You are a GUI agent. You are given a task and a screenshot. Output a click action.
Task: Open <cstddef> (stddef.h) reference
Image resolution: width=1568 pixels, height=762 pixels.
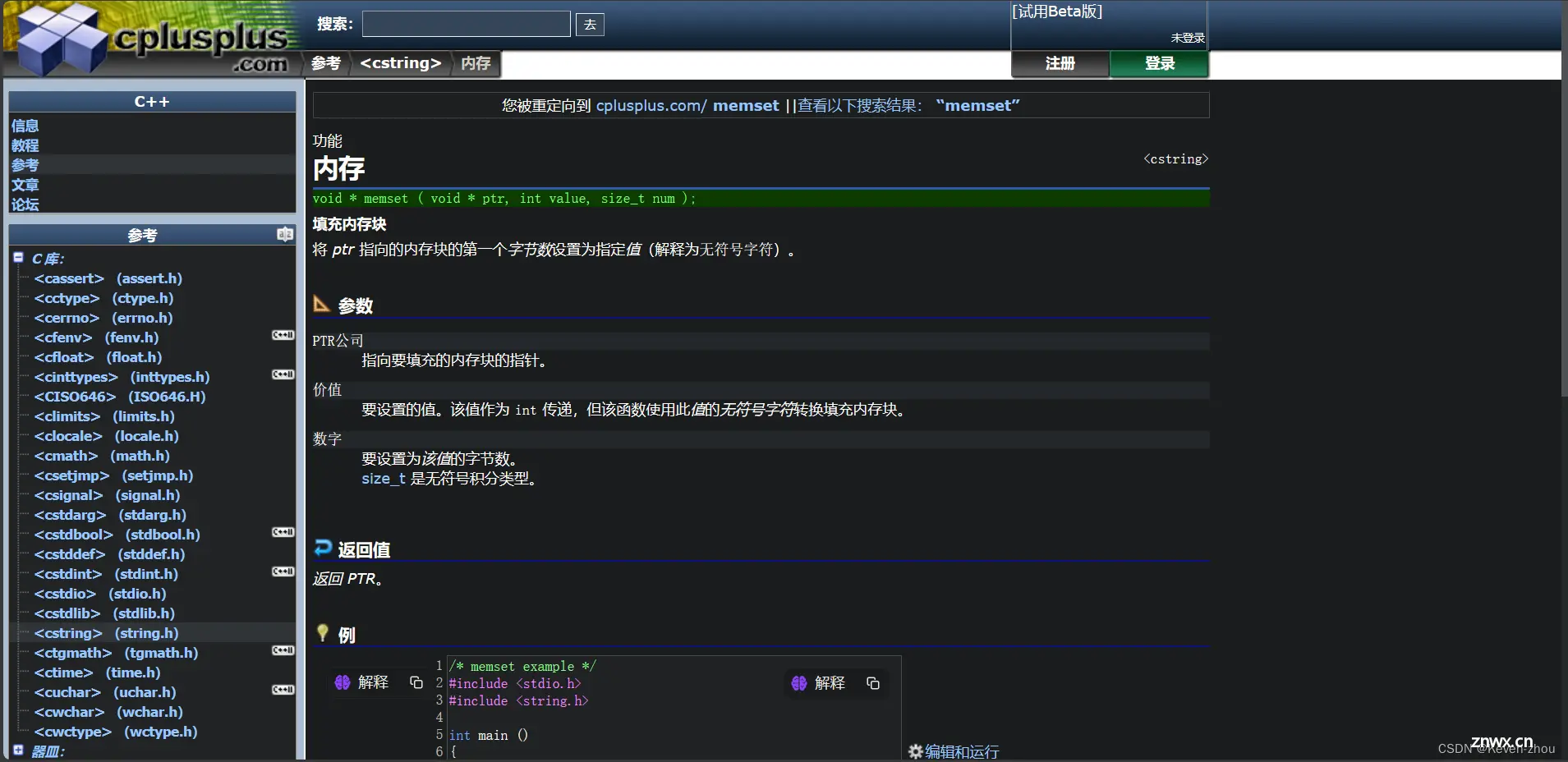[x=109, y=554]
